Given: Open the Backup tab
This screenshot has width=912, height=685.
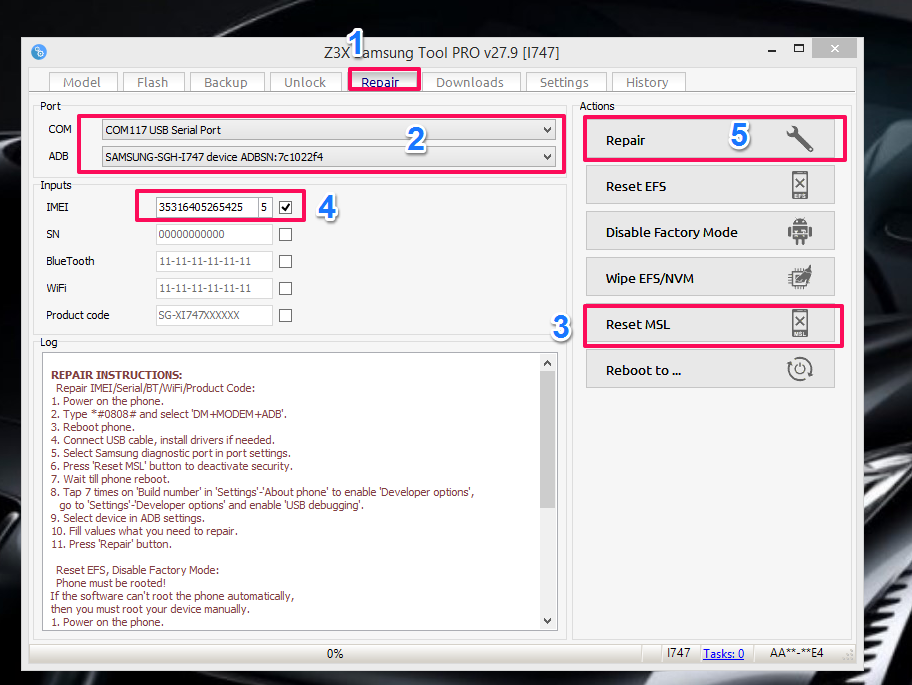Looking at the screenshot, I should (x=226, y=83).
